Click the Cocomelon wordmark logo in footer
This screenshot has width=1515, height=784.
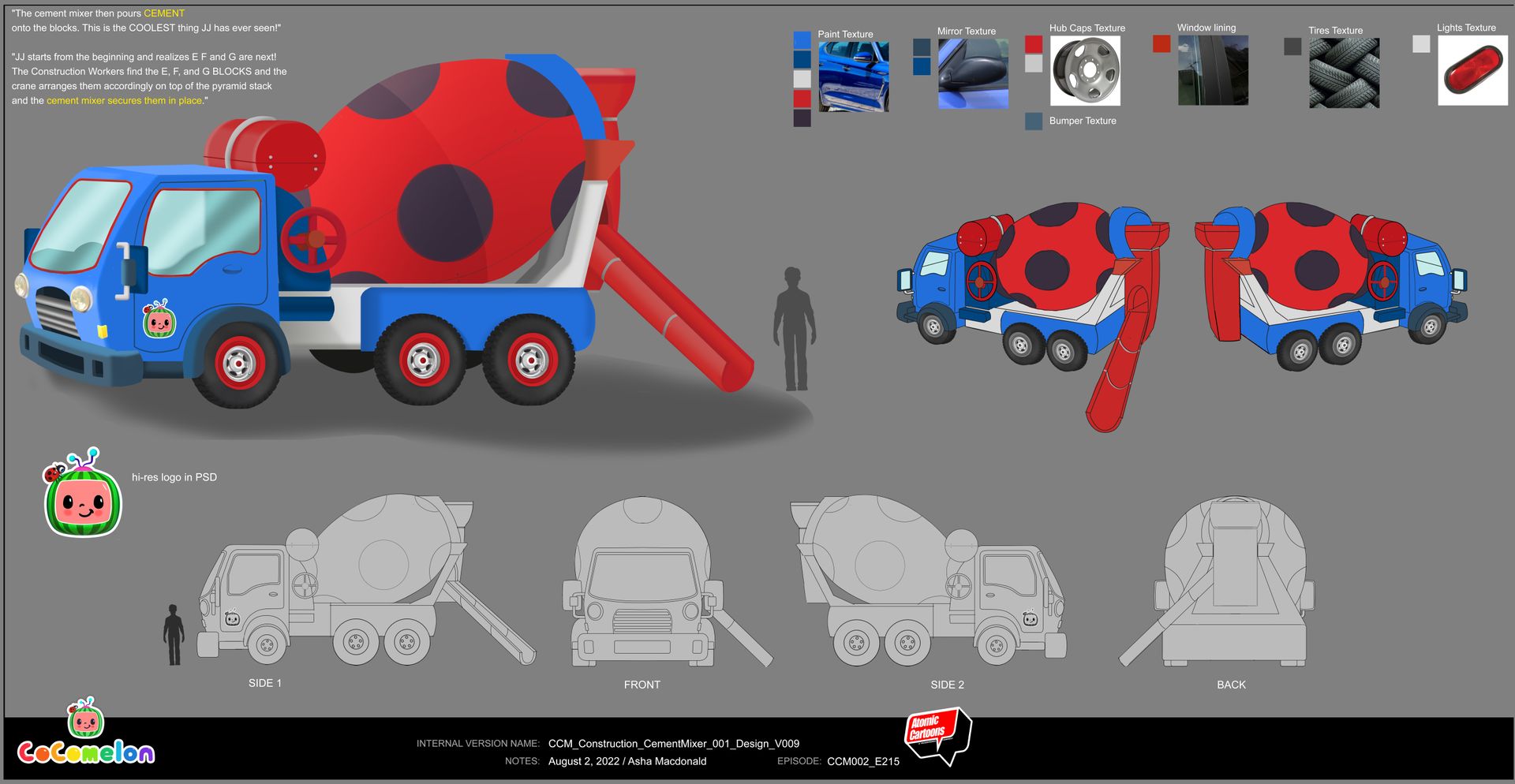click(x=86, y=752)
